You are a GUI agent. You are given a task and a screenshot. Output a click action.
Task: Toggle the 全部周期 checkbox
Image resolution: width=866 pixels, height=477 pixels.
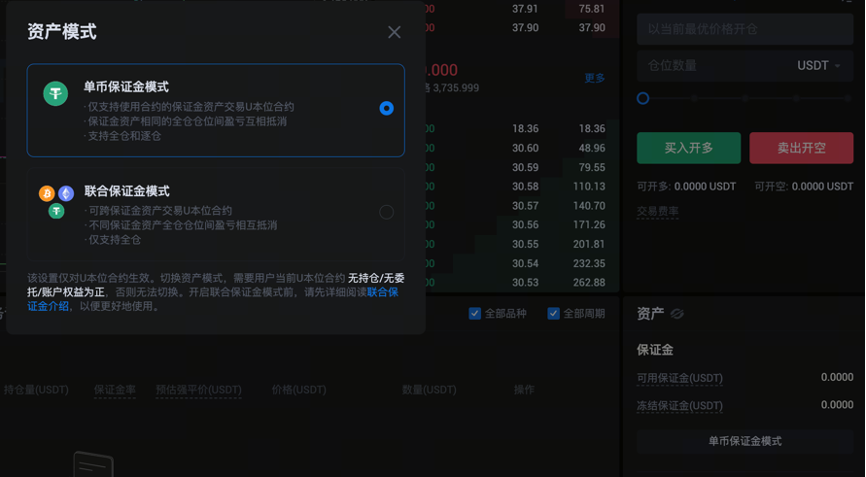click(x=553, y=313)
